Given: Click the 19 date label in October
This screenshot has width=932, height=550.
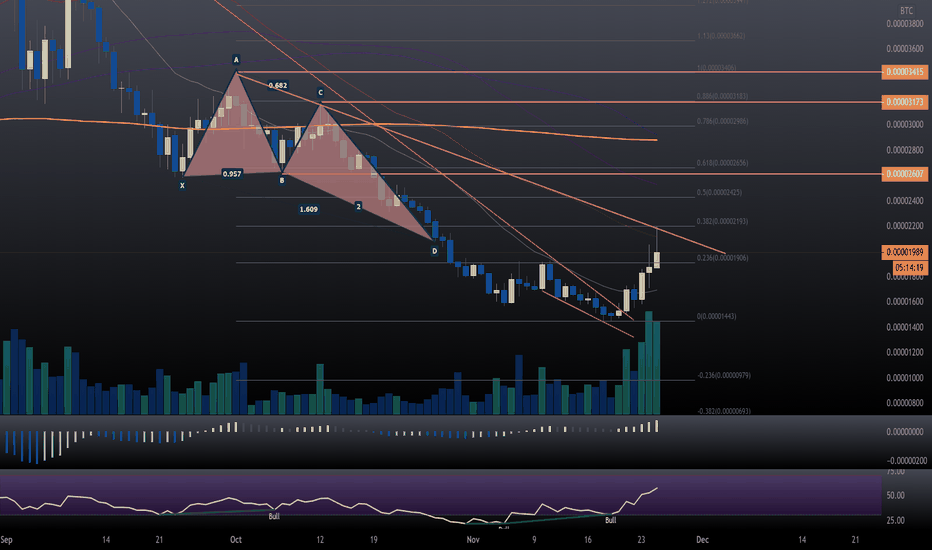Looking at the screenshot, I should [374, 540].
